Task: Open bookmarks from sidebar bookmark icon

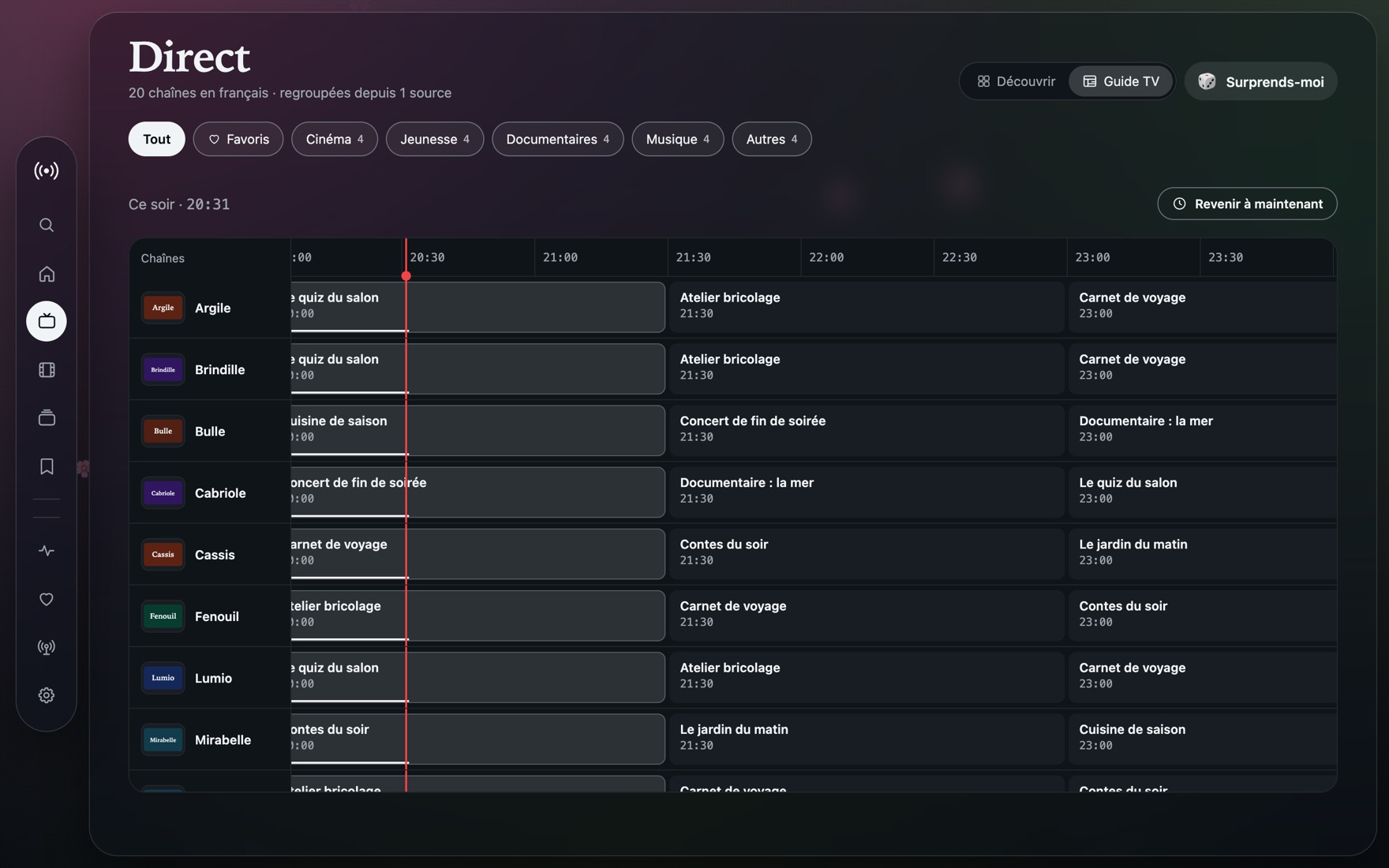Action: (x=47, y=467)
